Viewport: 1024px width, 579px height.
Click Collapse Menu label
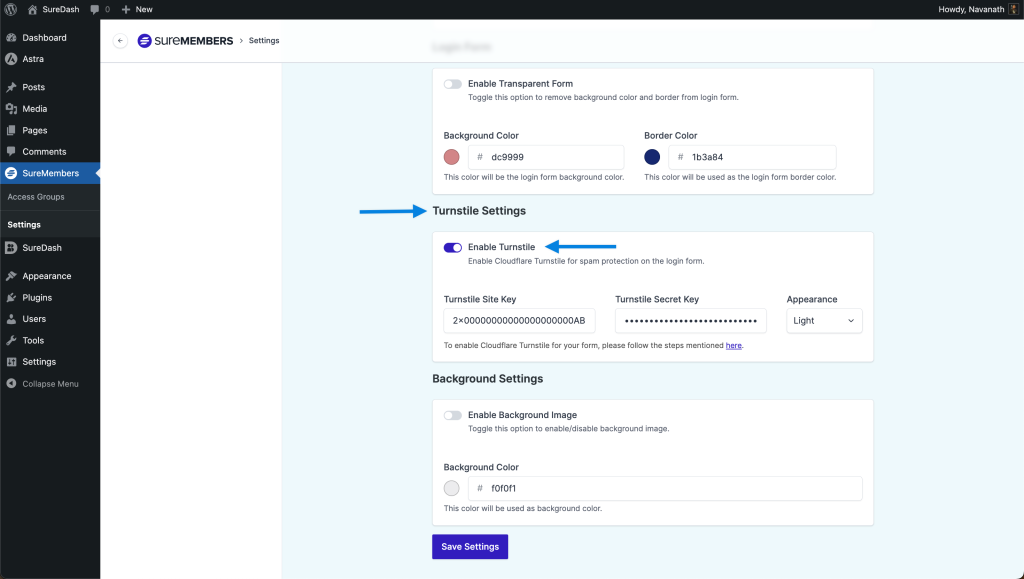(50, 384)
